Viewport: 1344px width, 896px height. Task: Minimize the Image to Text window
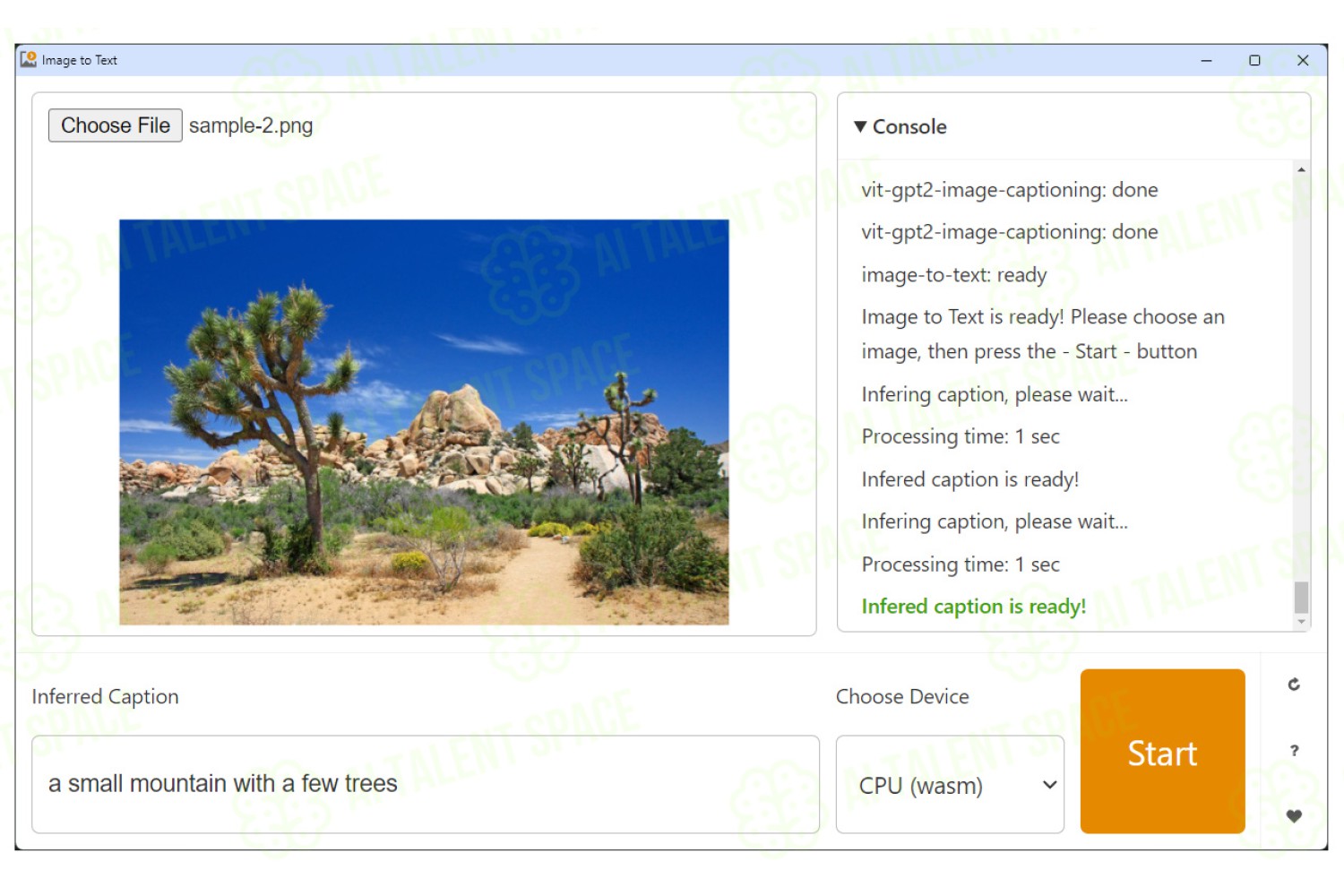[1206, 60]
